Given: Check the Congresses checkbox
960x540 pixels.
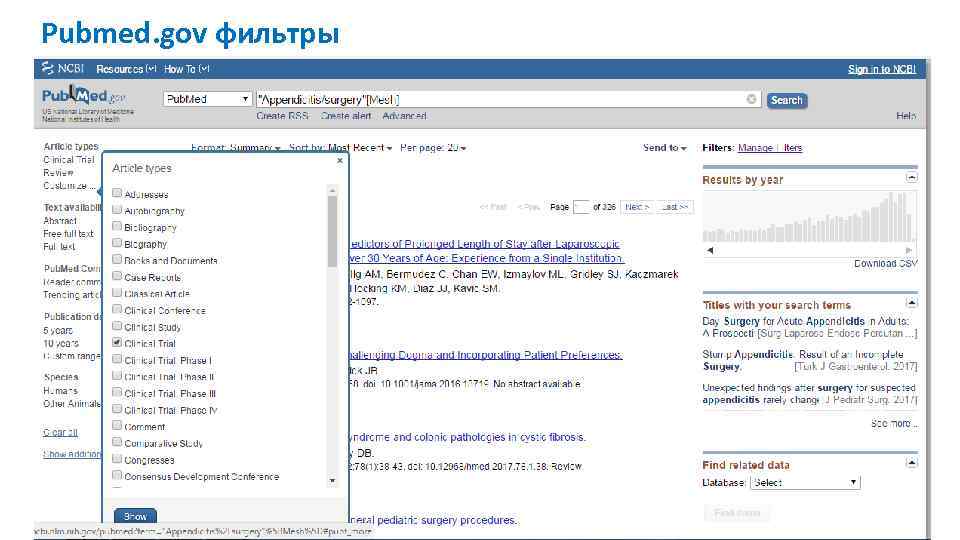Looking at the screenshot, I should [117, 458].
